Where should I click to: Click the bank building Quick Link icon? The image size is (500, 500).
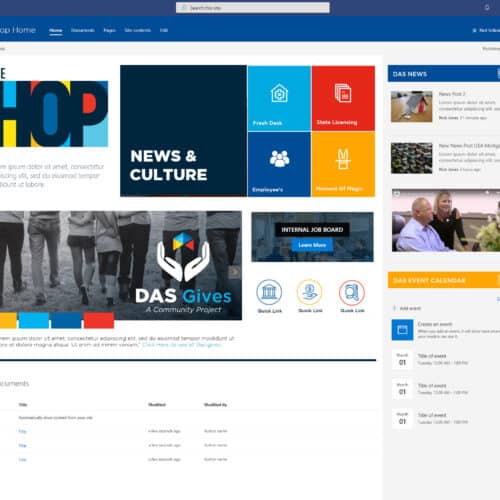click(269, 292)
